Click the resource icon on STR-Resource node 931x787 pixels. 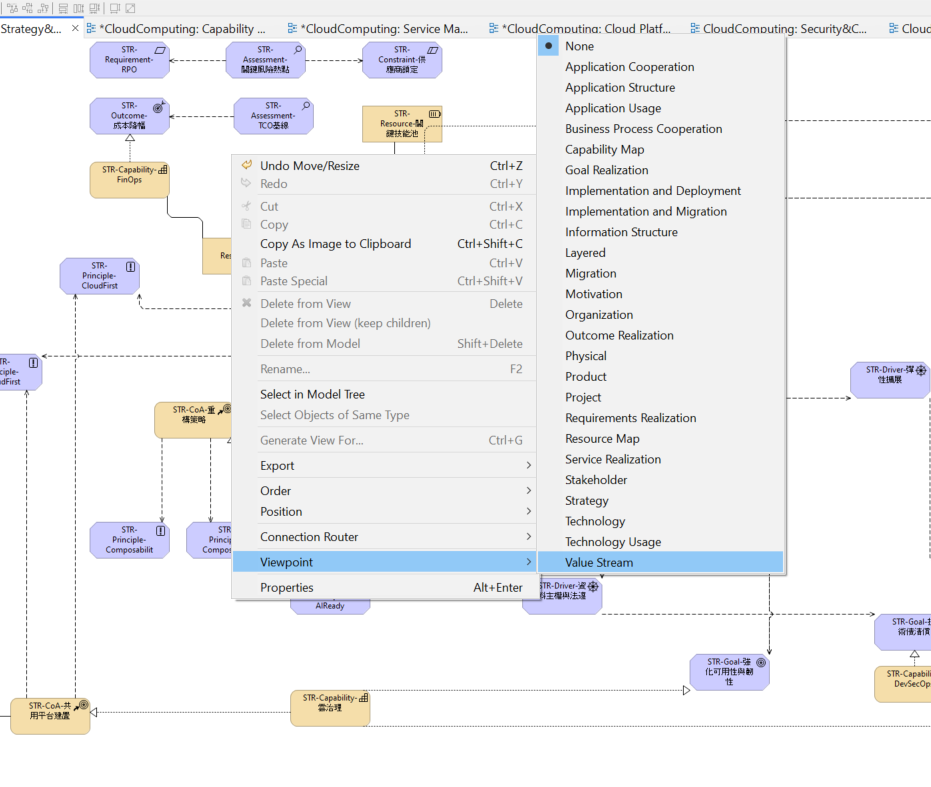coord(435,113)
